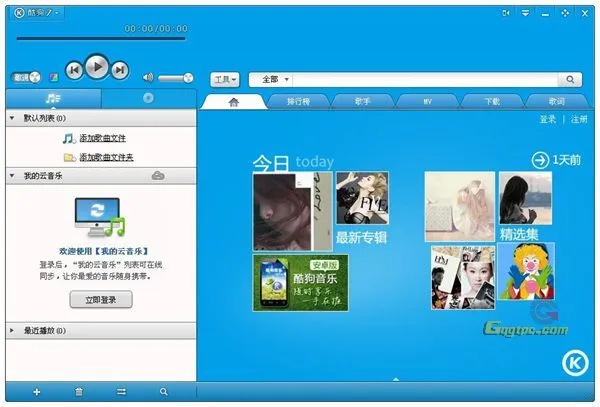Open the KuGou main menu logo

coord(37,13)
